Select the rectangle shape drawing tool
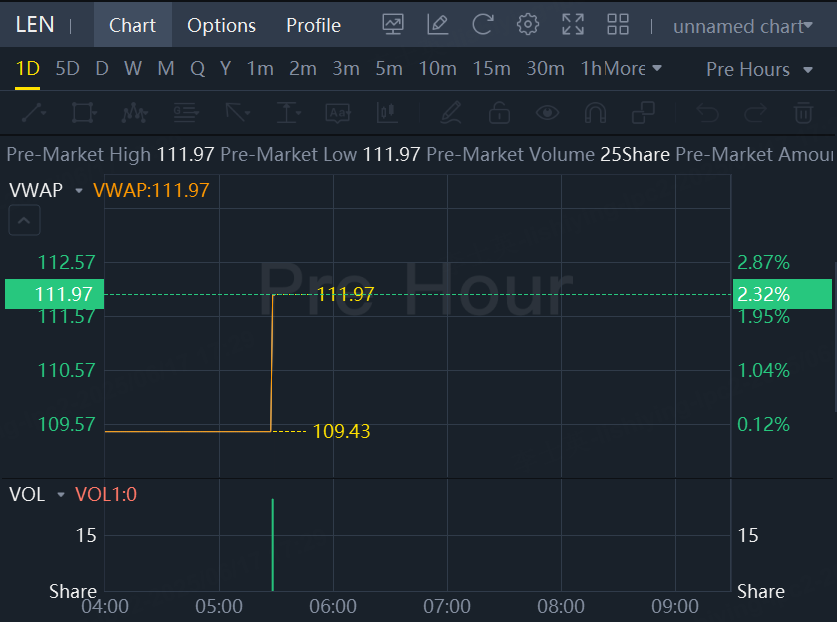 (x=84, y=112)
